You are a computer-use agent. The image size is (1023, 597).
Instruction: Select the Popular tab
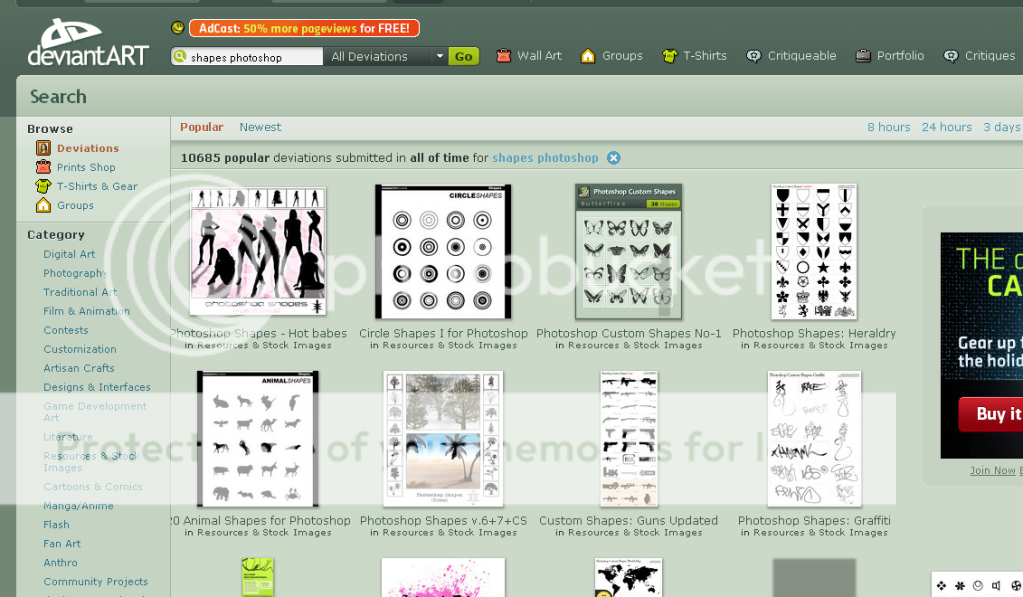201,127
